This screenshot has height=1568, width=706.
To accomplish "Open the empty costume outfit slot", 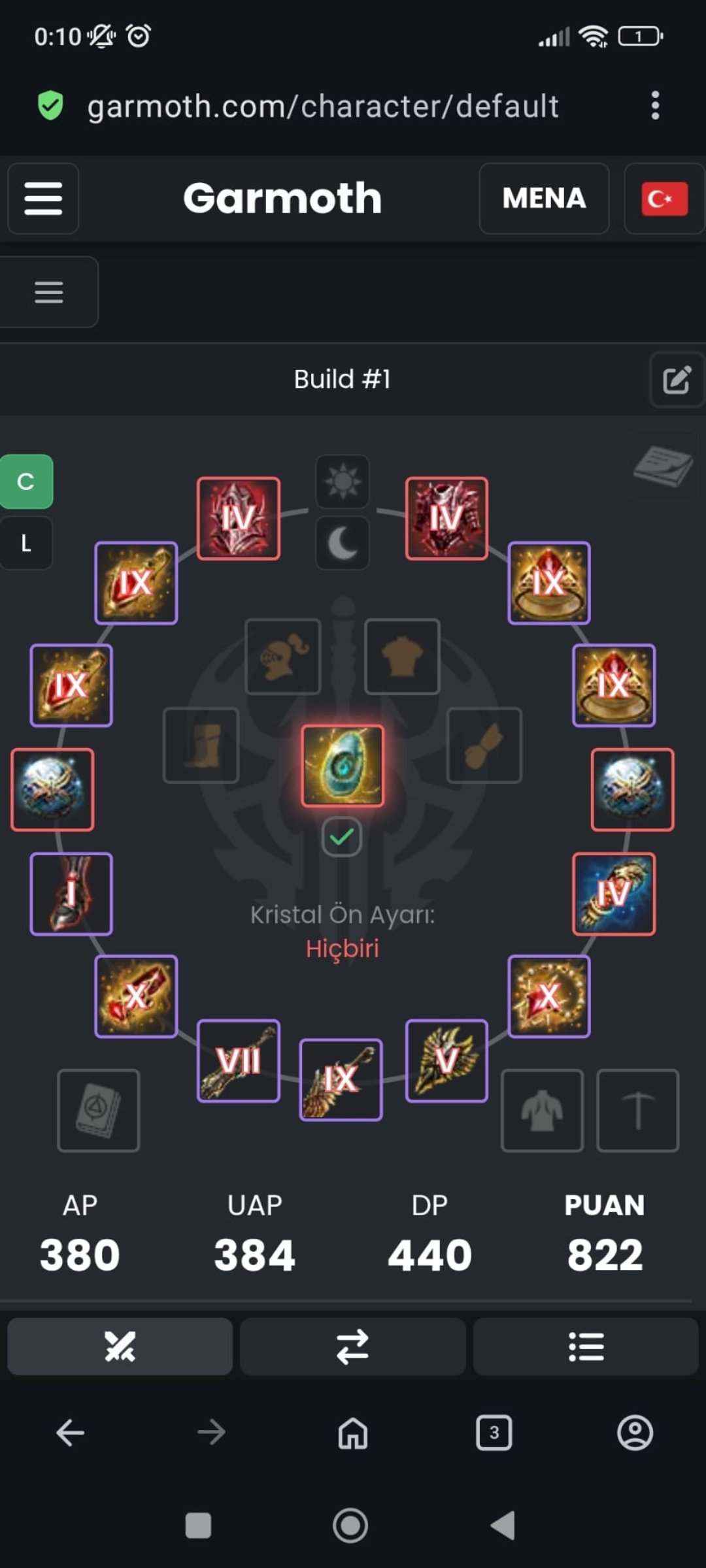I will point(542,1110).
